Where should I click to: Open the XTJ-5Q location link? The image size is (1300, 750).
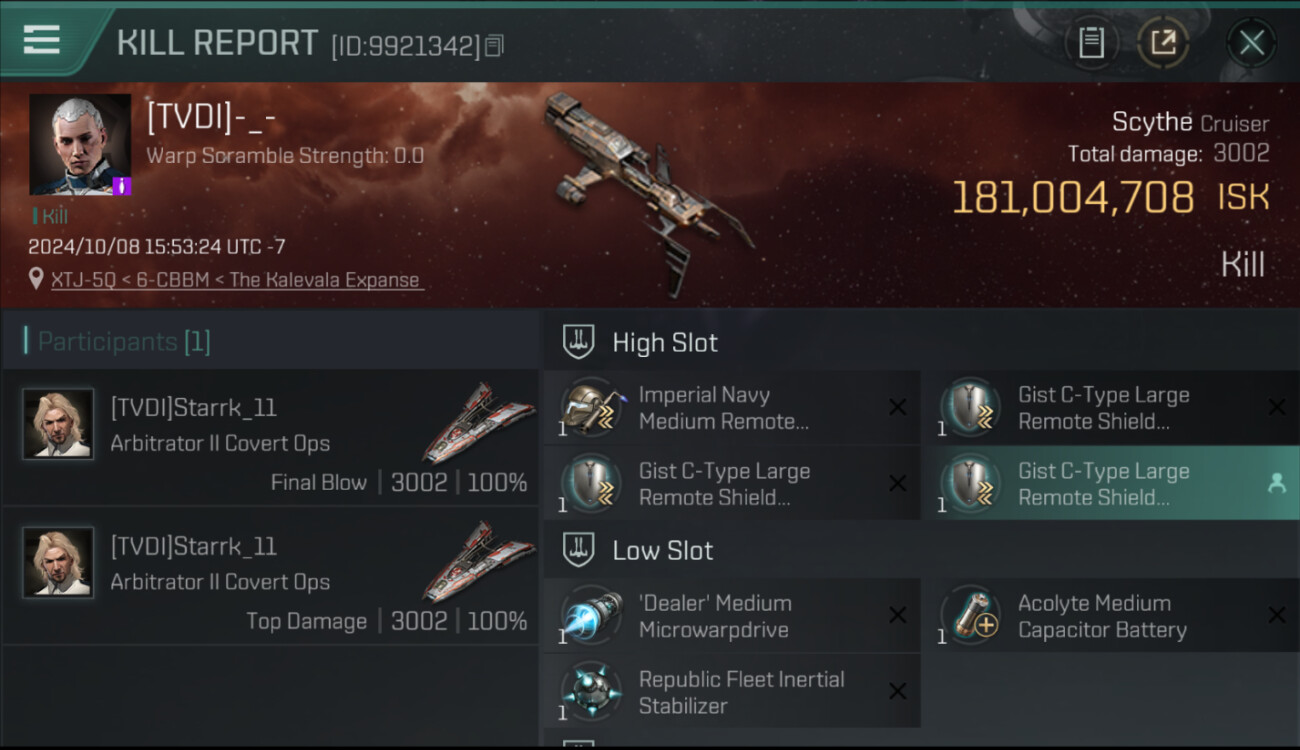pos(237,280)
